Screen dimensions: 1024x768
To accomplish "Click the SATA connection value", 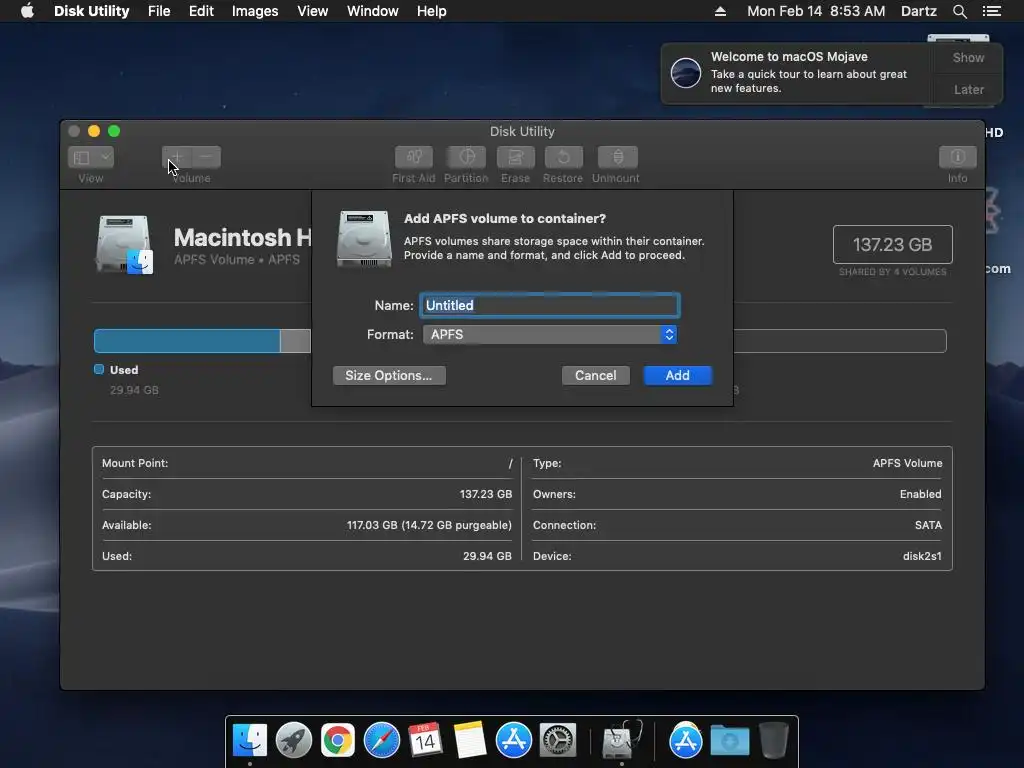I will point(928,525).
